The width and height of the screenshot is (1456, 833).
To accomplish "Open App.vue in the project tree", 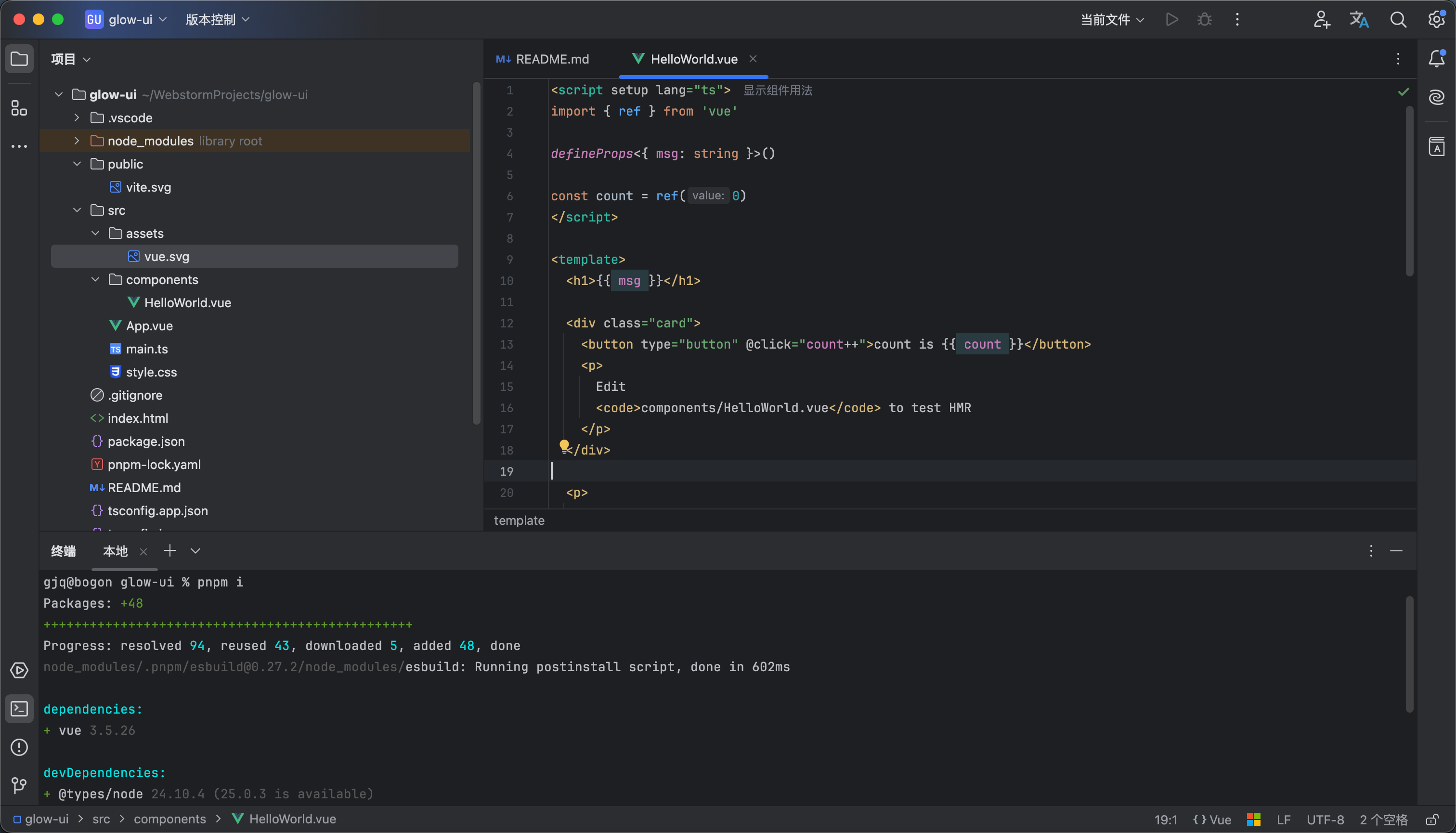I will pos(149,325).
